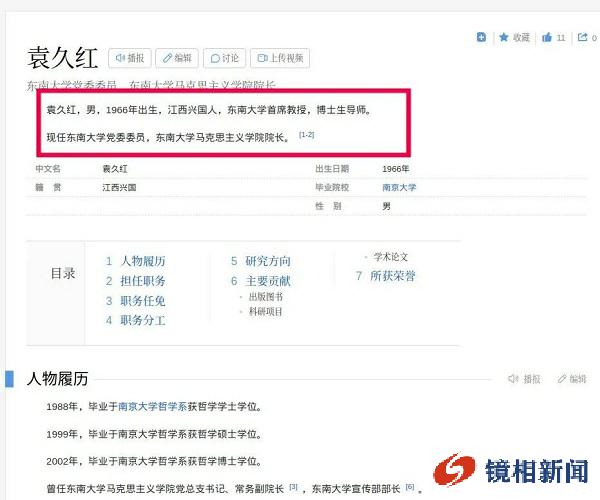Screen dimensions: 600x500
Task: Click the page title 袁久红
Action: (x=62, y=59)
